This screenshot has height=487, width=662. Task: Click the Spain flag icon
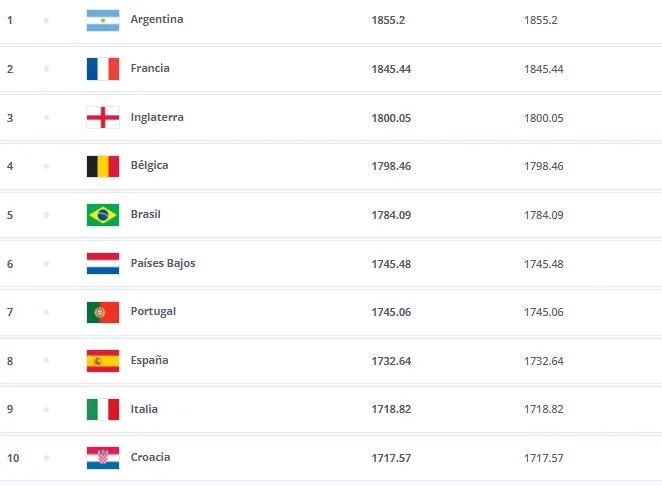(103, 360)
